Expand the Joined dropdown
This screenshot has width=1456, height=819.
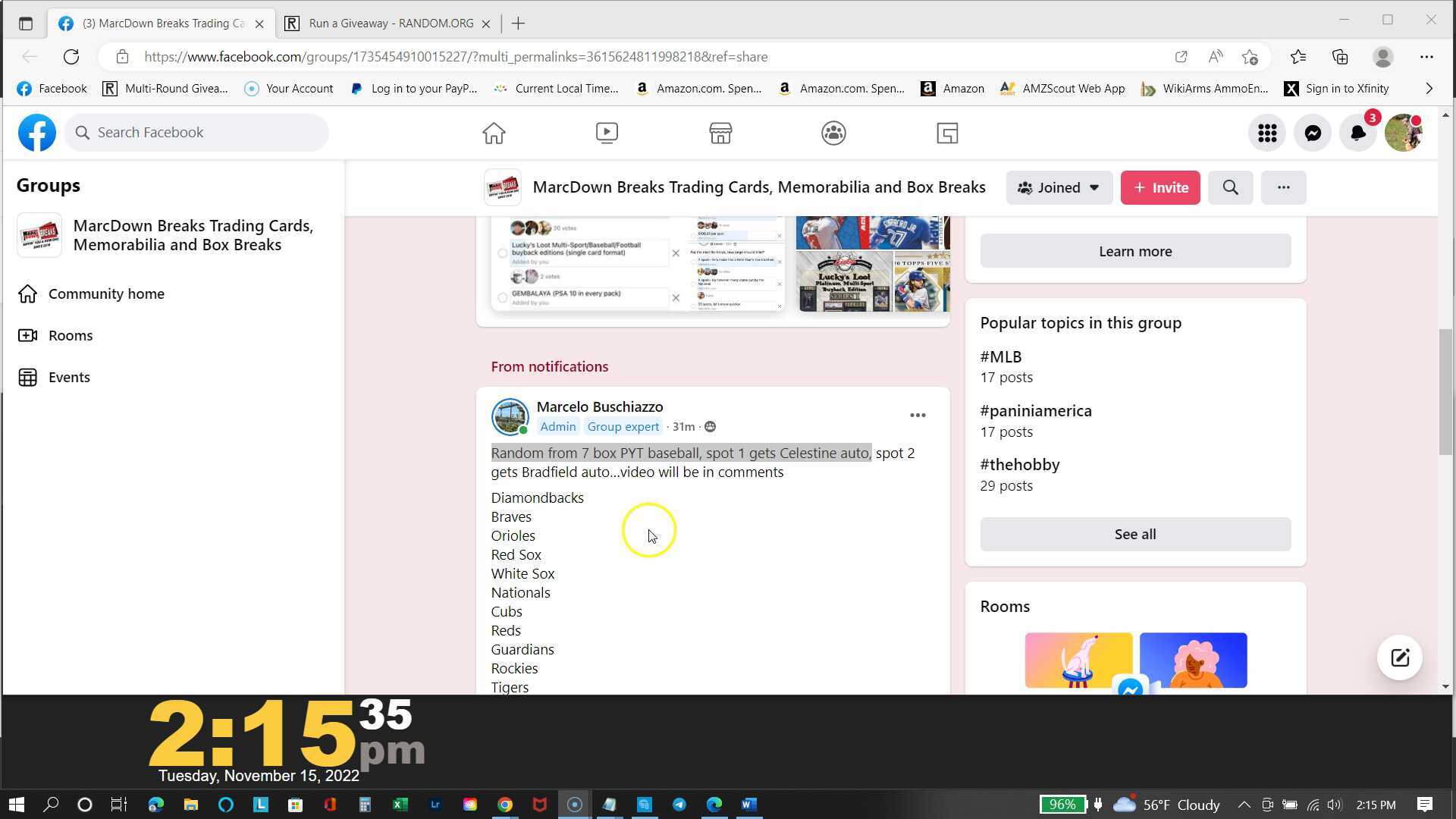tap(1059, 187)
